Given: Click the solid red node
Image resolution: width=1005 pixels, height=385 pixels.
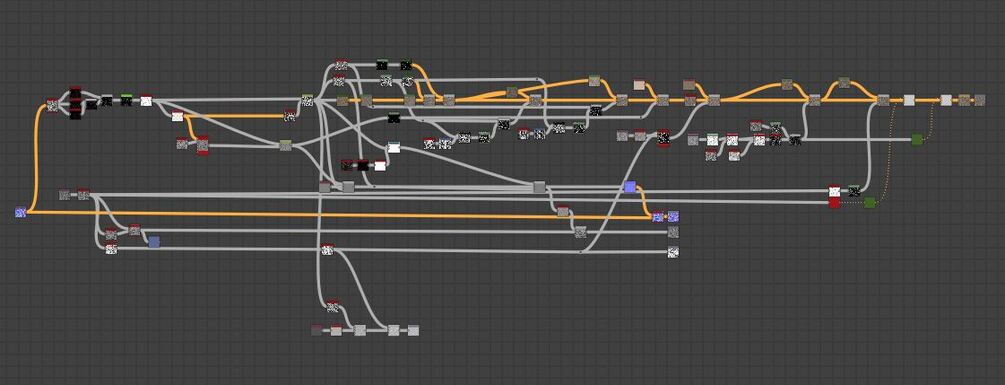Looking at the screenshot, I should coord(834,202).
